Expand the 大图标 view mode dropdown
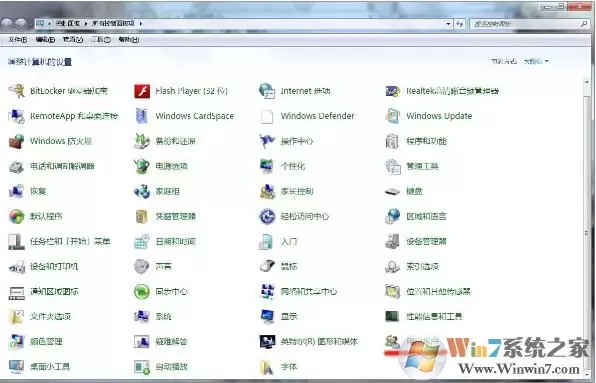 536,61
